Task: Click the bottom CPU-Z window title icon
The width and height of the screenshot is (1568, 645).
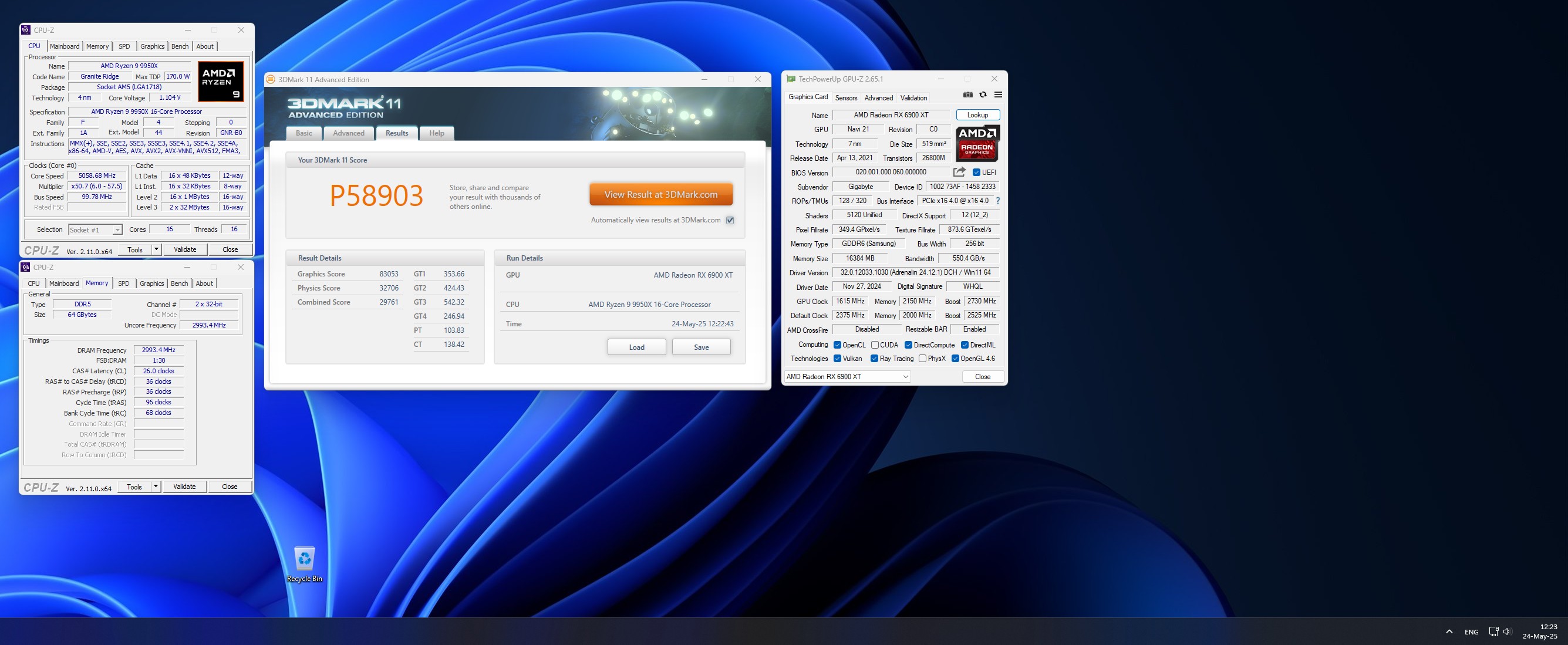Action: [26, 267]
